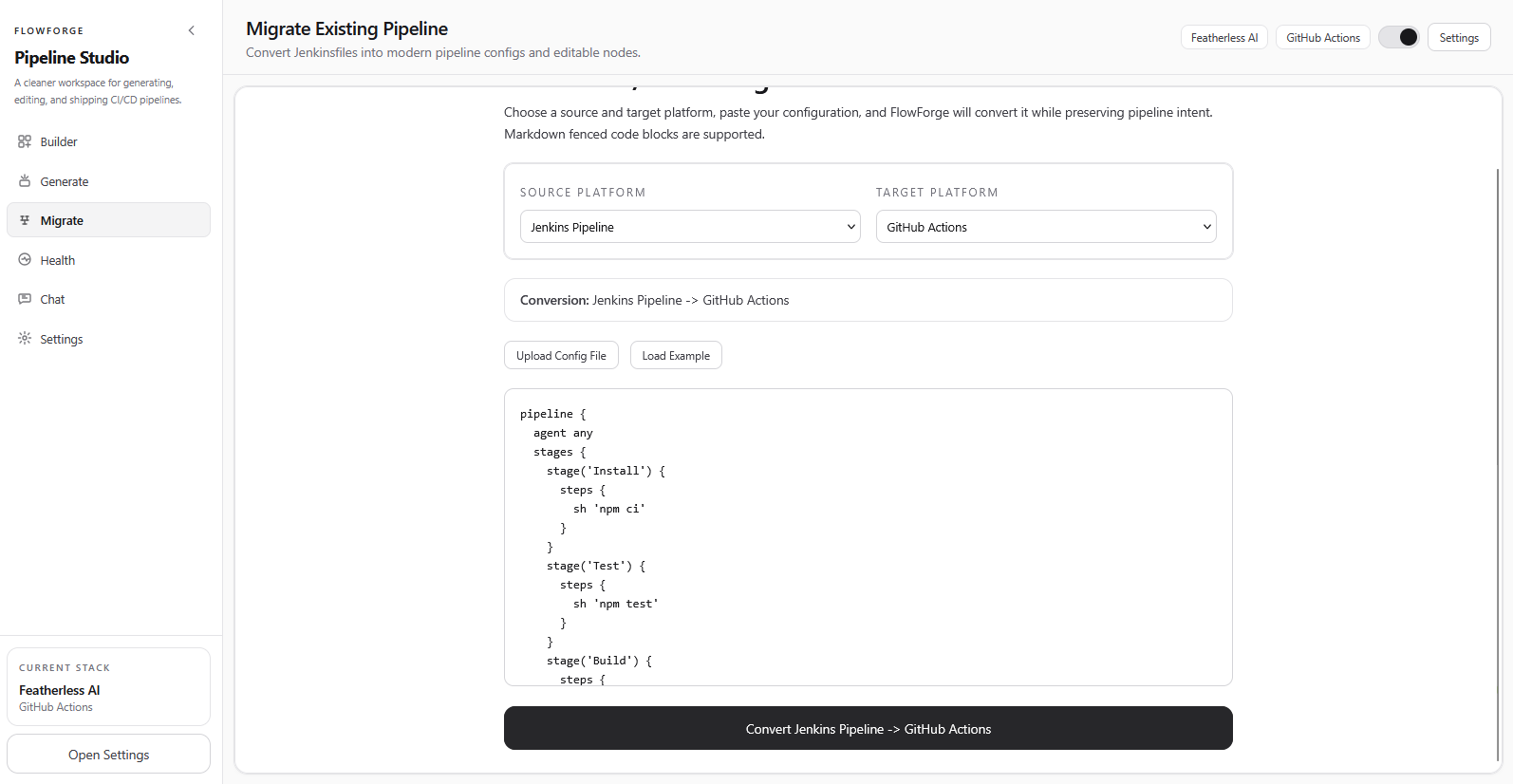Click the Featherless AI header badge

tap(1223, 38)
